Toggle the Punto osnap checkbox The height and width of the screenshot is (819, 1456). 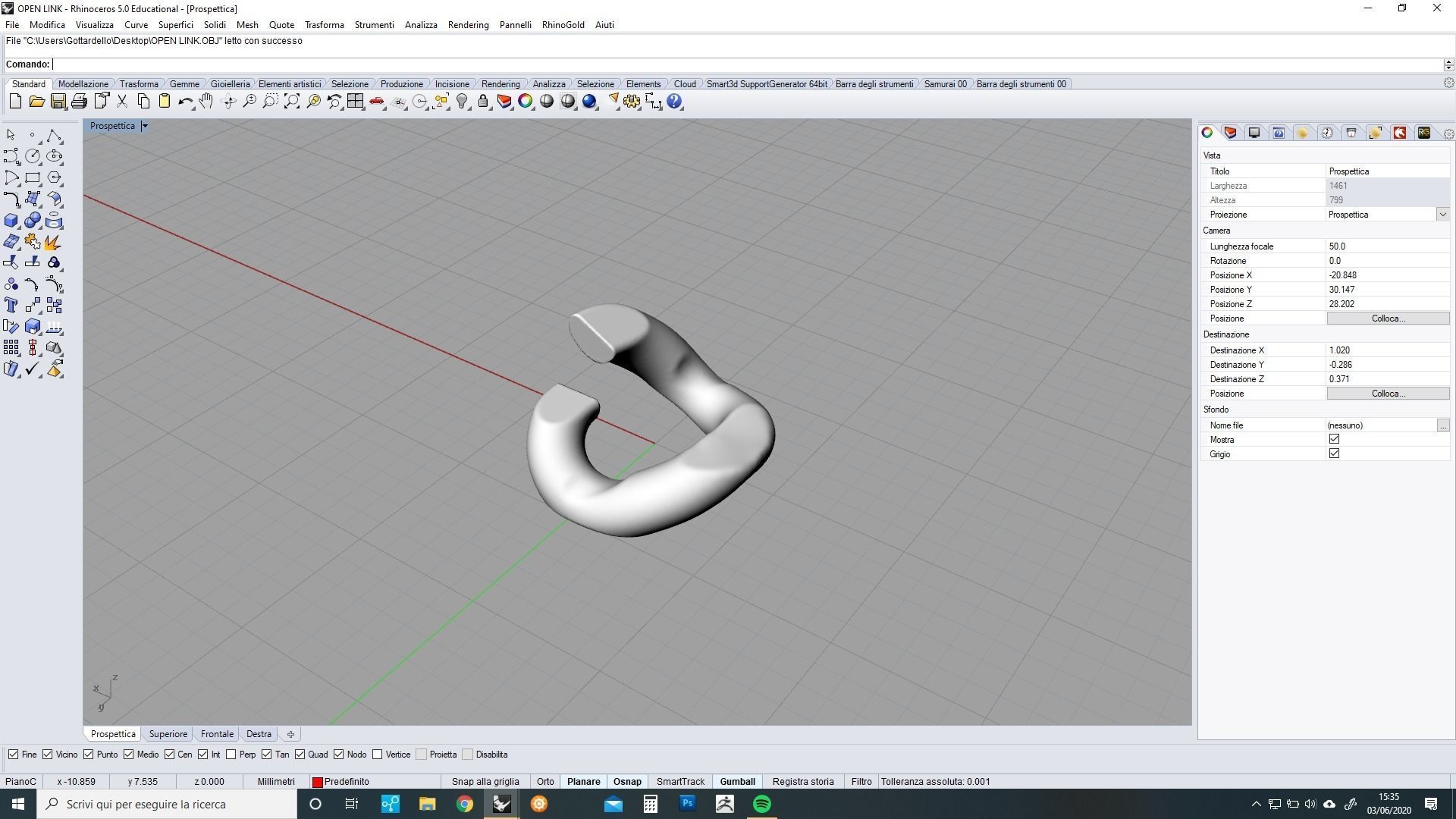coord(88,755)
